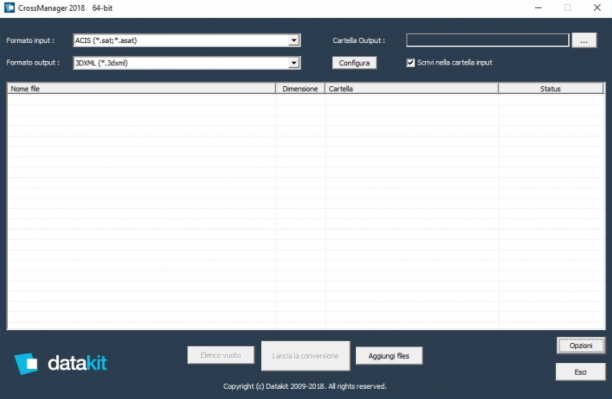Select the ACIS input format combo box
Viewport: 612px width, 399px height.
coord(187,40)
